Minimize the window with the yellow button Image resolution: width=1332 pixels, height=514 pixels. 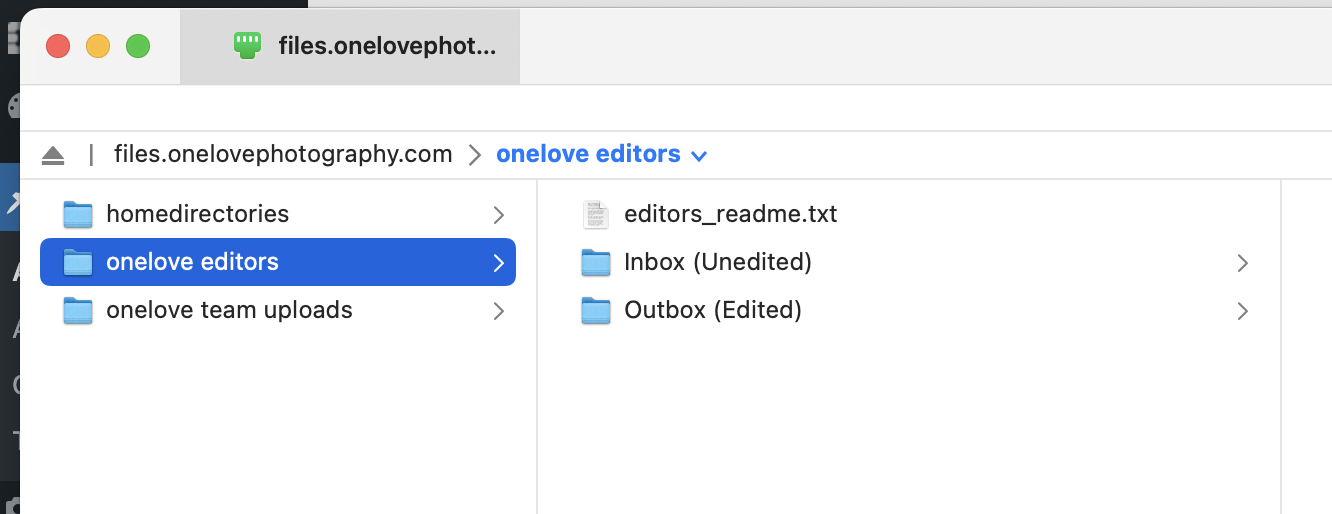(x=98, y=46)
